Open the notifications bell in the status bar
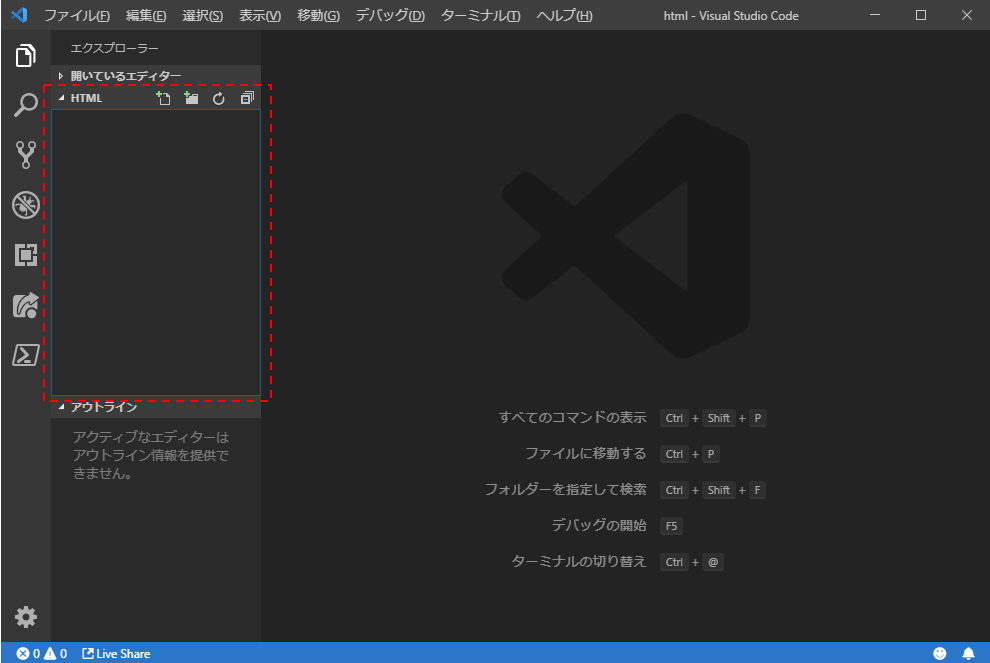This screenshot has height=663, width=990. tap(968, 653)
